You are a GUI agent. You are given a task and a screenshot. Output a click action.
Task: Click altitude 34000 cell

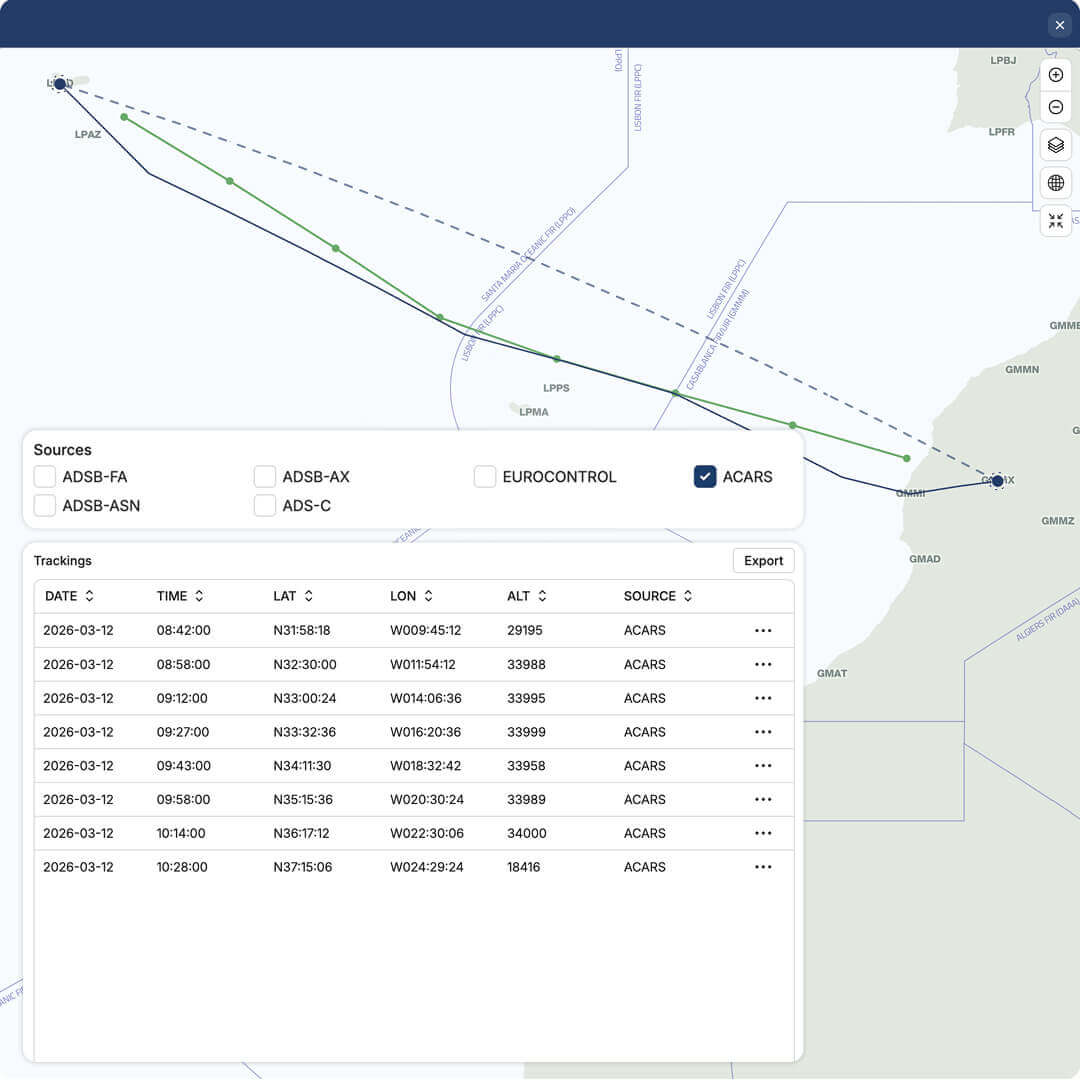coord(527,833)
